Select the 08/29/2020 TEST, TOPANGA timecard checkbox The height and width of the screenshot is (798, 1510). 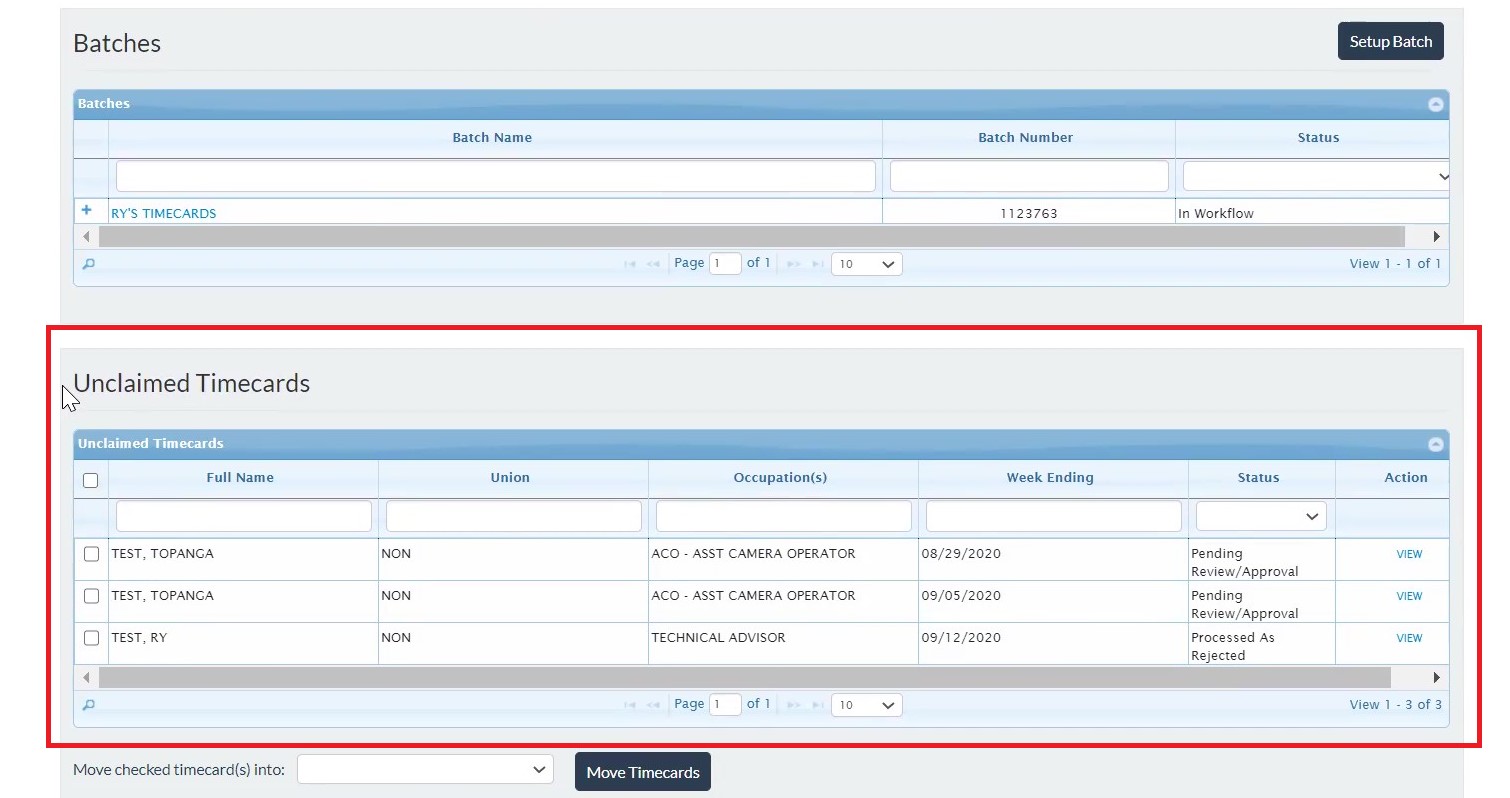pyautogui.click(x=91, y=554)
